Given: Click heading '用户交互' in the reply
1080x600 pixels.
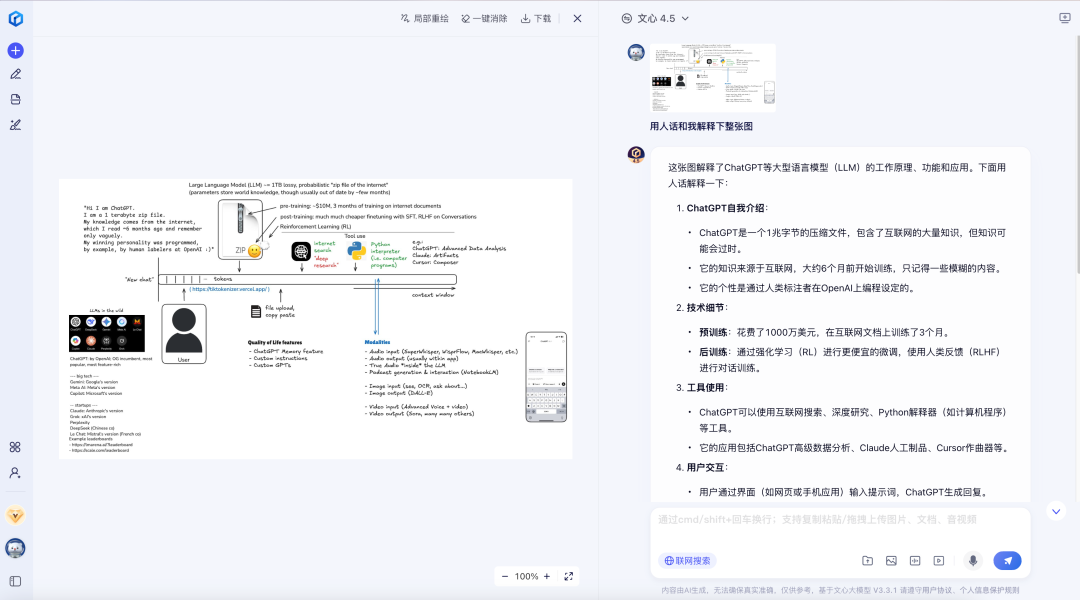Looking at the screenshot, I should click(705, 468).
